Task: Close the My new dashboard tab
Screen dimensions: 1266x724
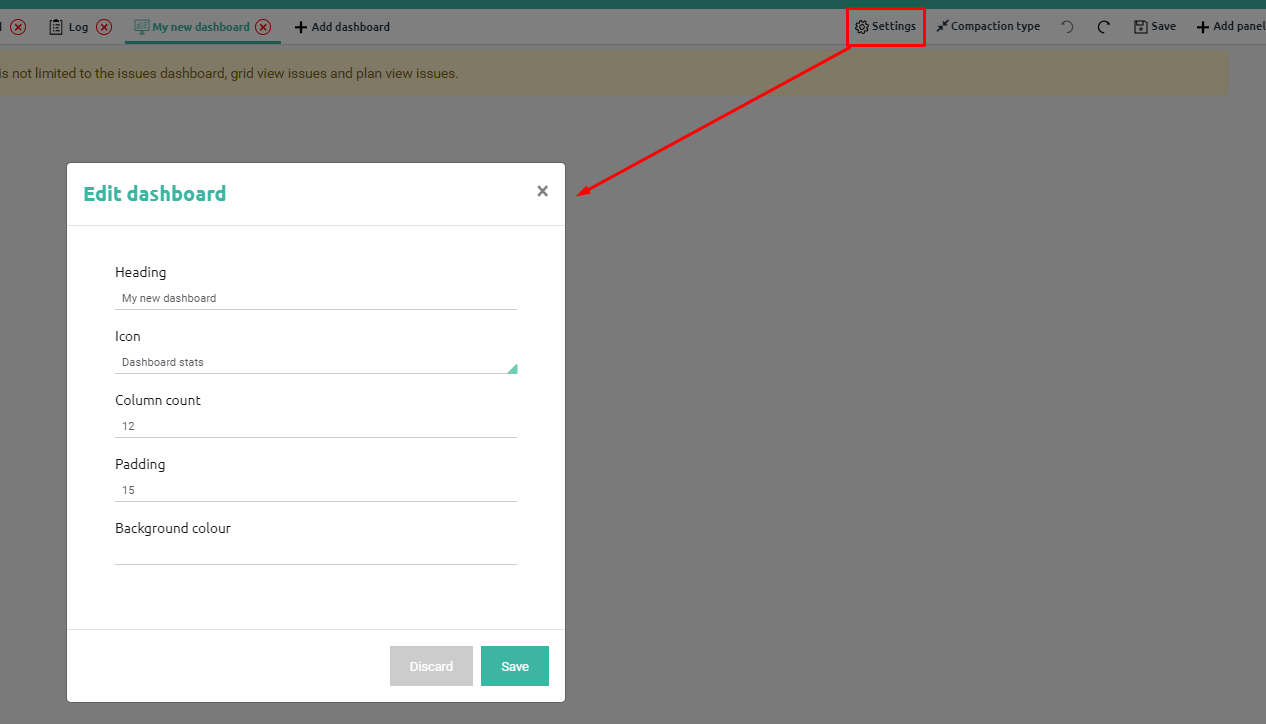Action: click(262, 27)
